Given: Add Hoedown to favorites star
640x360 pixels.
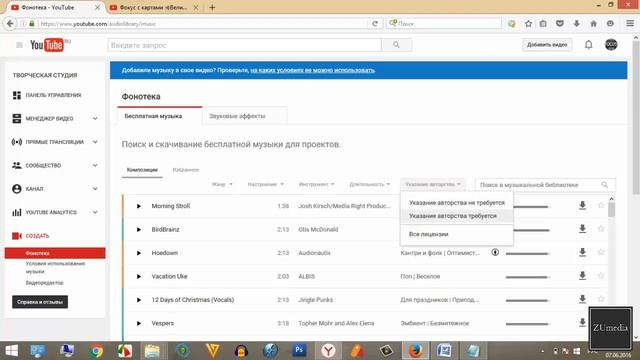Looking at the screenshot, I should [x=600, y=252].
